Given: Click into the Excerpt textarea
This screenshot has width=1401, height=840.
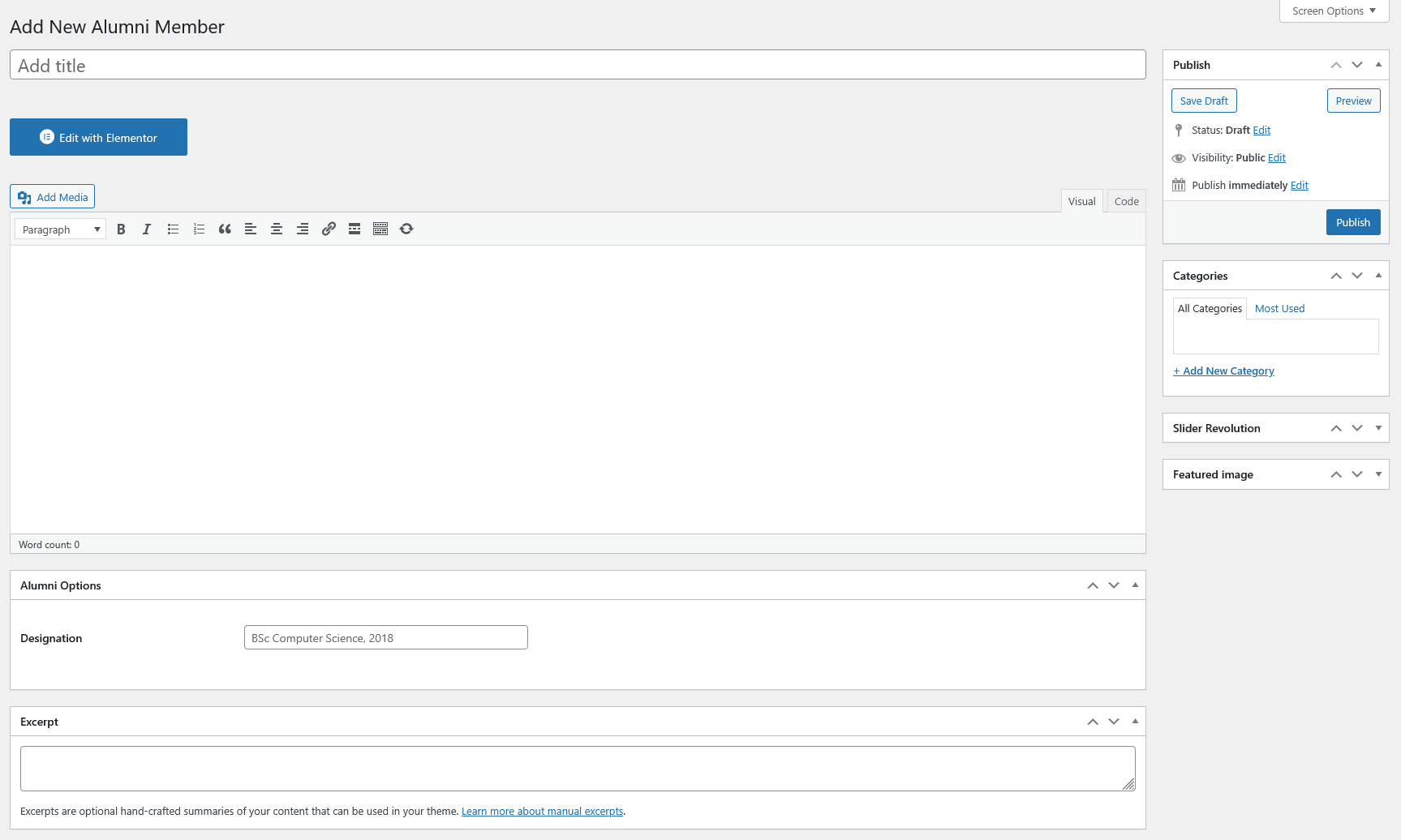Looking at the screenshot, I should tap(578, 769).
